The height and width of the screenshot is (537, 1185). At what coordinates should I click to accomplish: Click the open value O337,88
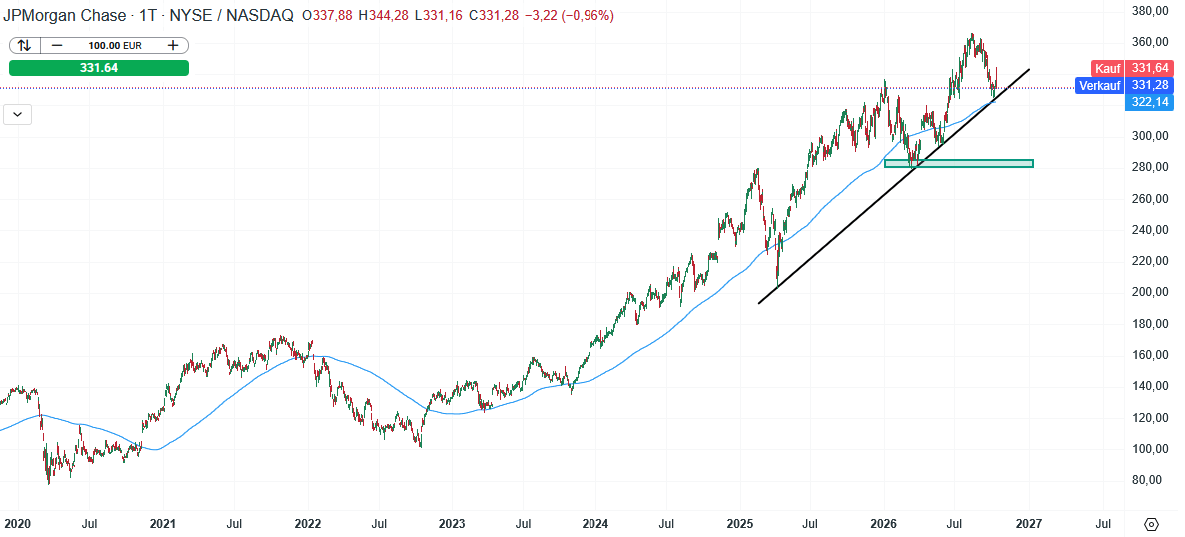click(x=327, y=15)
